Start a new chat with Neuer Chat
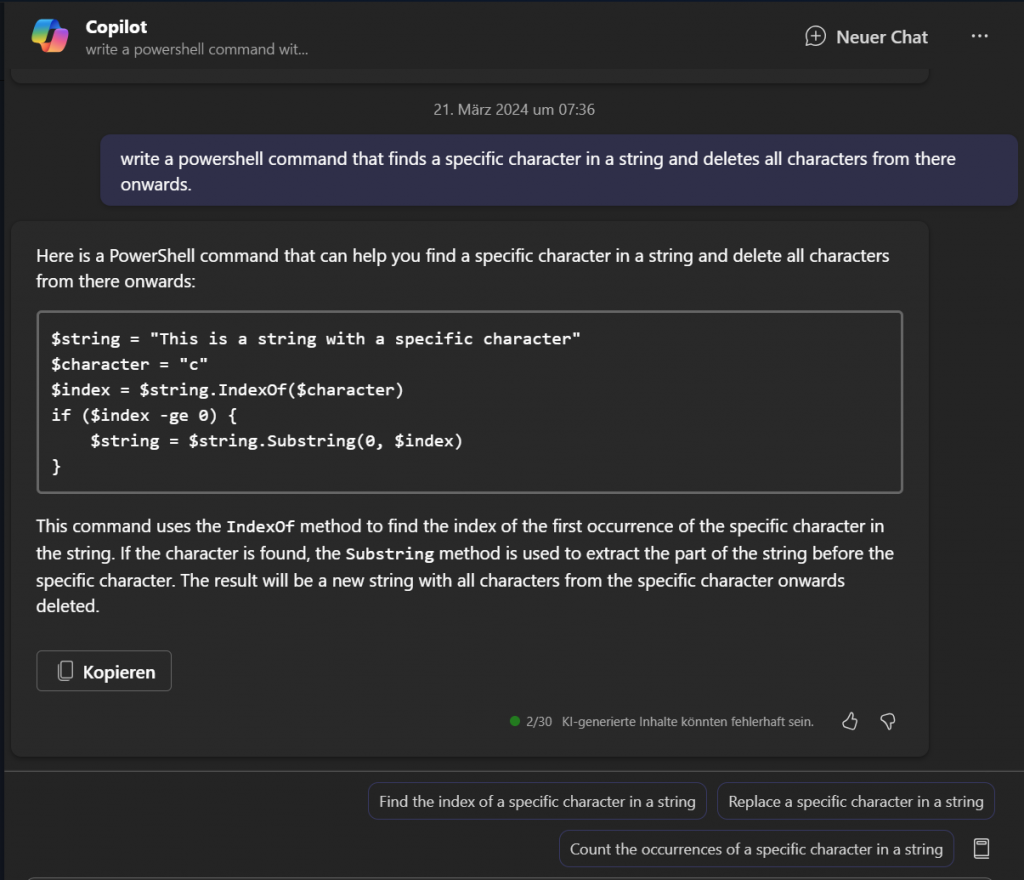 (866, 37)
